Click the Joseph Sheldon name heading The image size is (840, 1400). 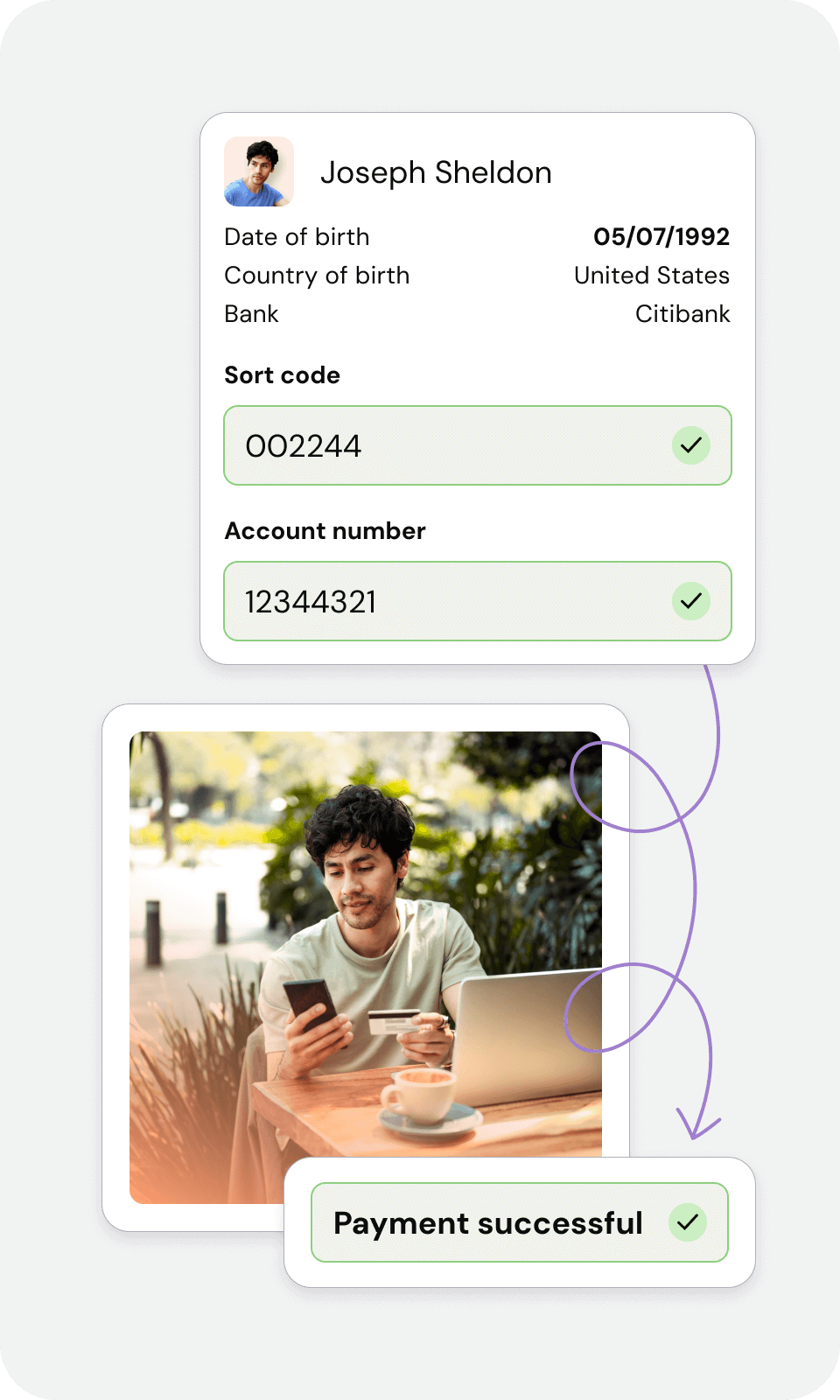tap(436, 173)
